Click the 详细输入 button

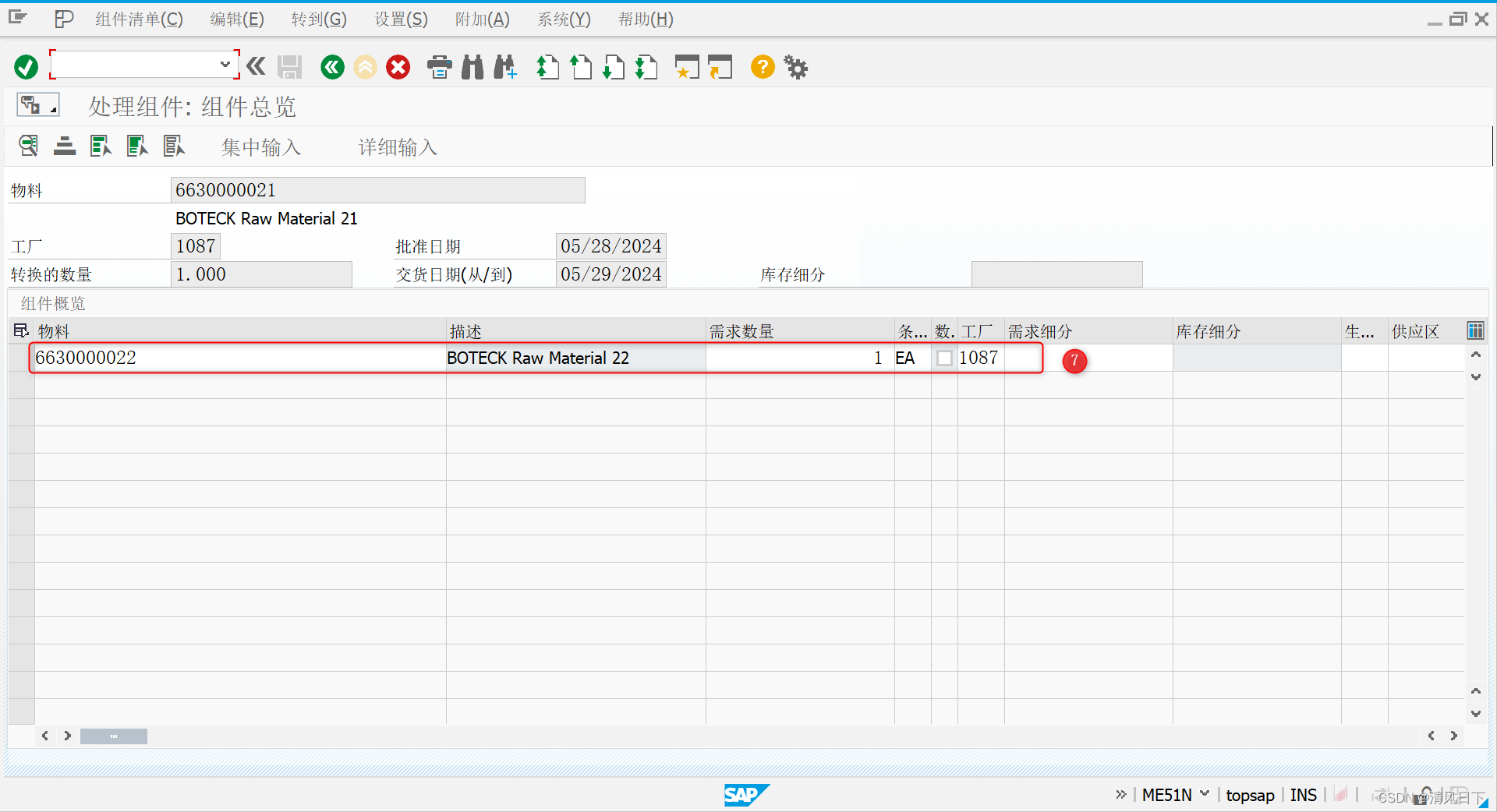point(397,147)
